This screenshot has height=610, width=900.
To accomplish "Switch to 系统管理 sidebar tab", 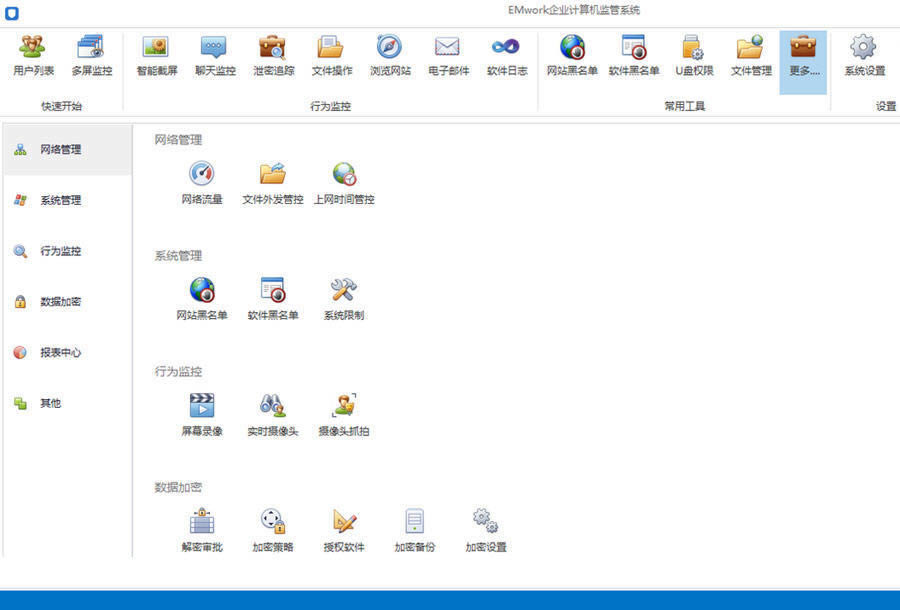I will [x=60, y=200].
